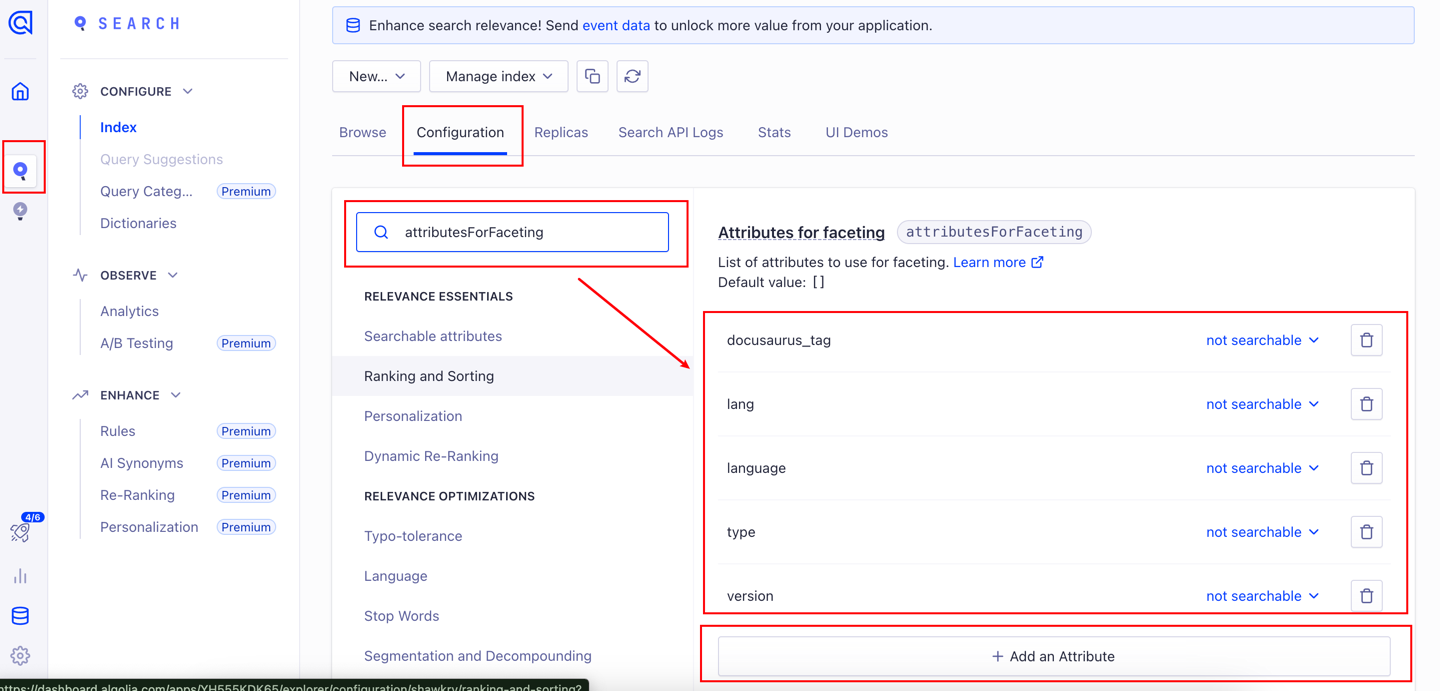Change language not searchable dropdown
Viewport: 1440px width, 691px height.
tap(1262, 468)
